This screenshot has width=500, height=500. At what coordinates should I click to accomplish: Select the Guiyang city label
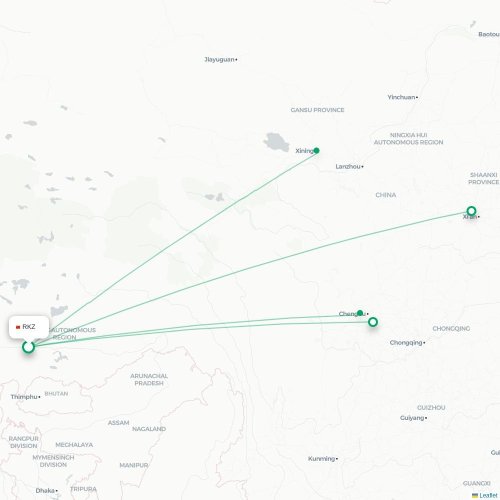click(412, 418)
